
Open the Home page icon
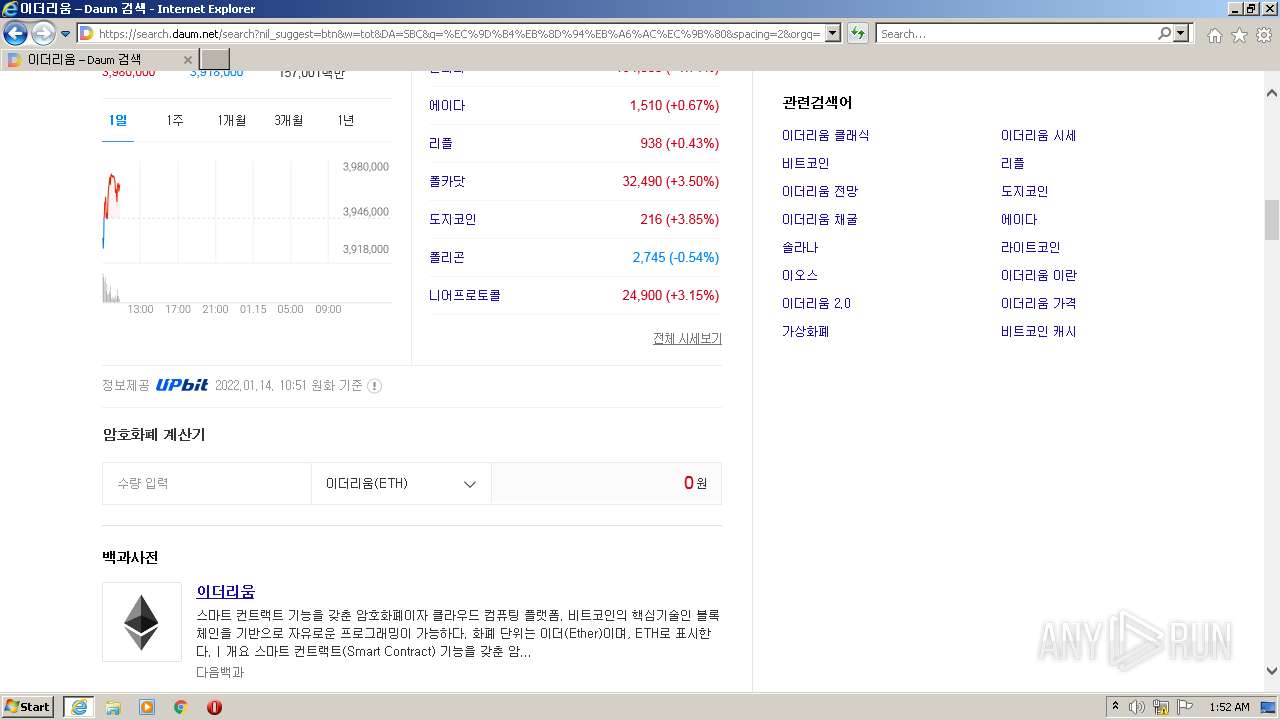click(1214, 35)
